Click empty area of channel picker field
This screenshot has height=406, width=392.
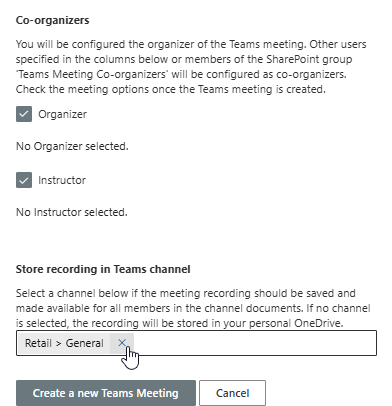(x=255, y=343)
